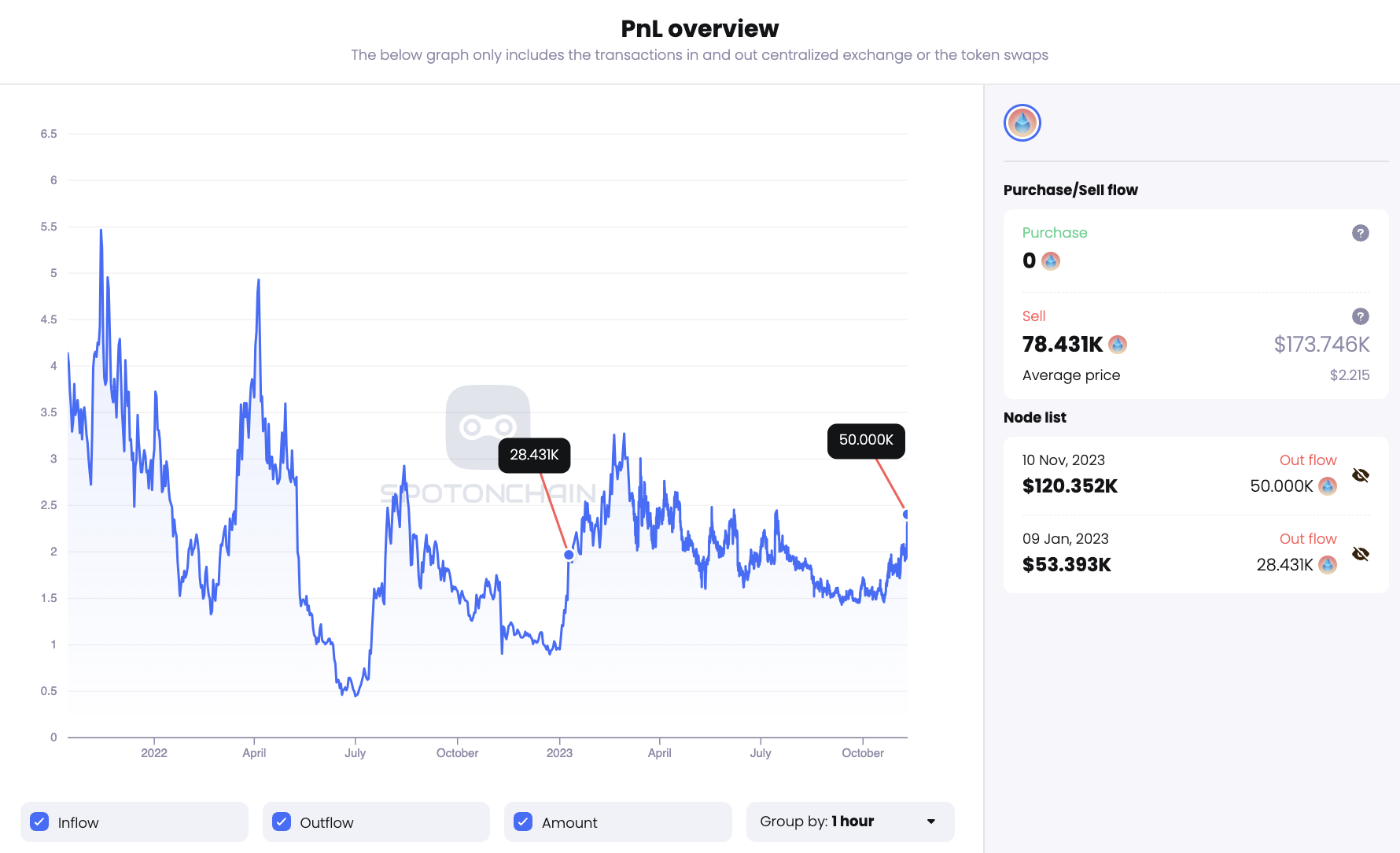Click the $173.746K sell total value
The height and width of the screenshot is (853, 1400).
tap(1321, 345)
